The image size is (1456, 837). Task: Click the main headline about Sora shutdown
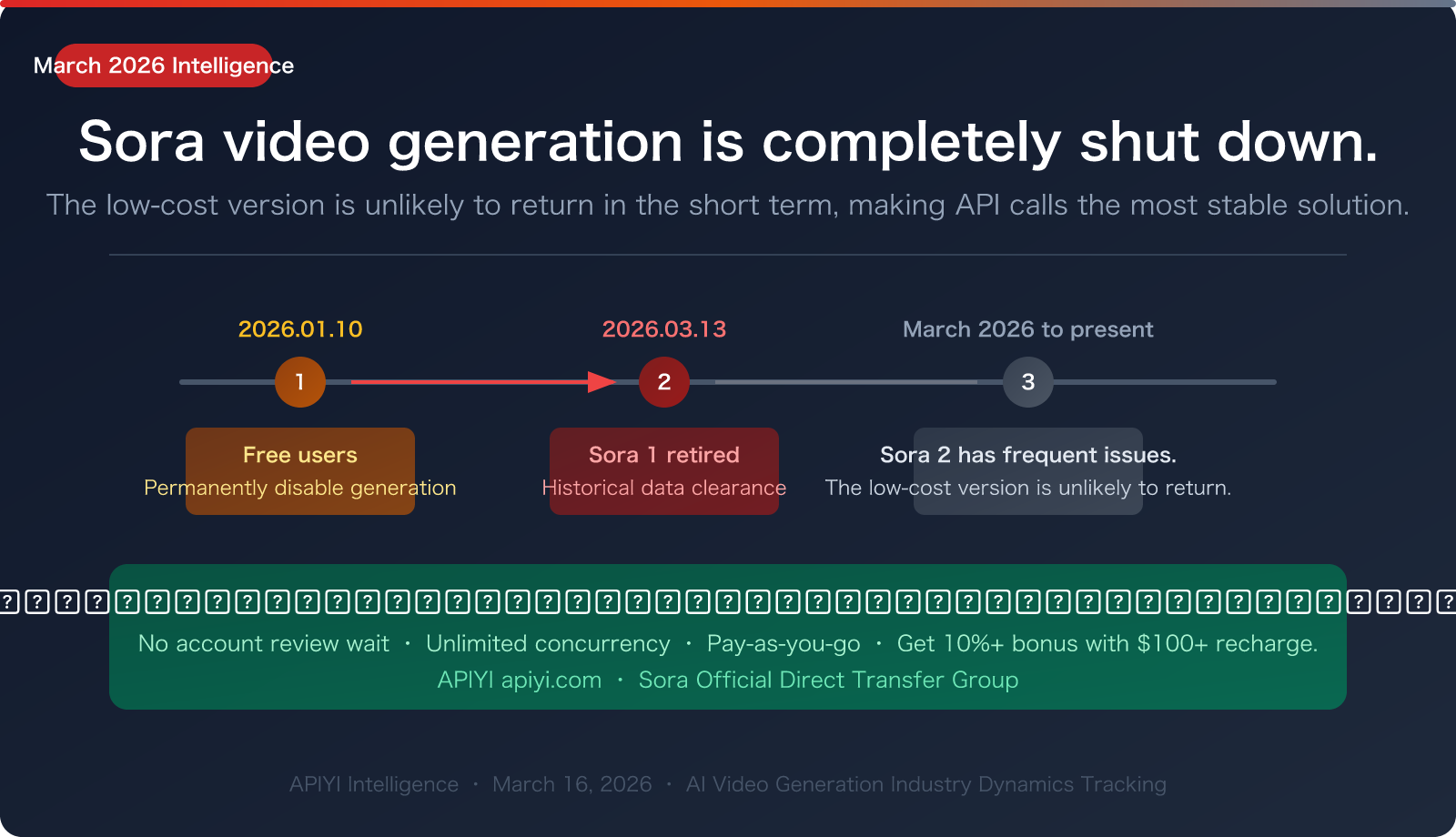(728, 143)
